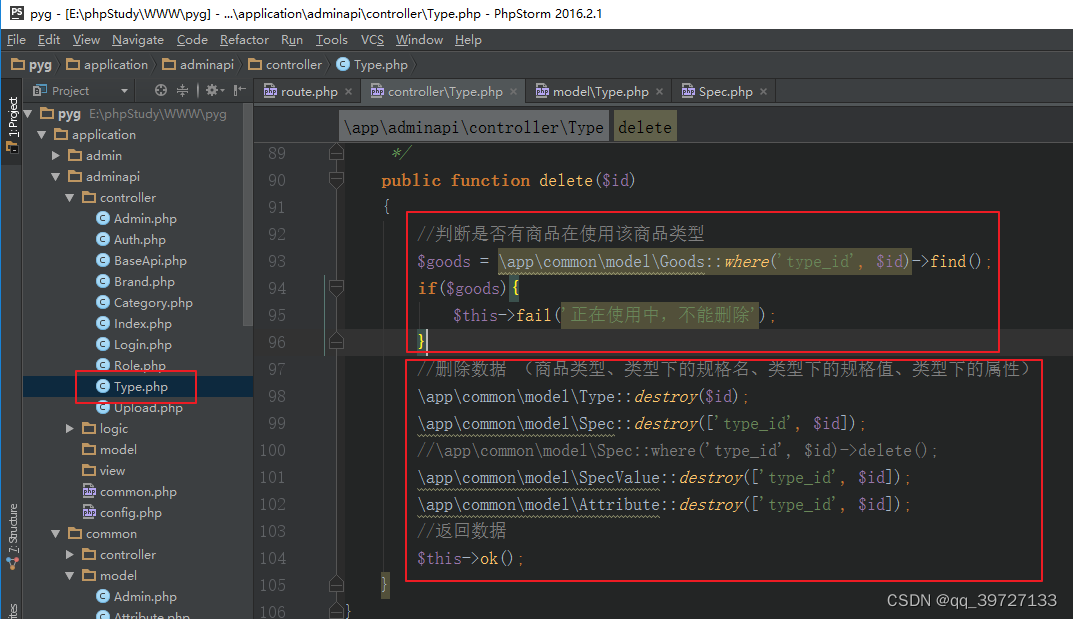Open the Project panel settings gear

[214, 90]
